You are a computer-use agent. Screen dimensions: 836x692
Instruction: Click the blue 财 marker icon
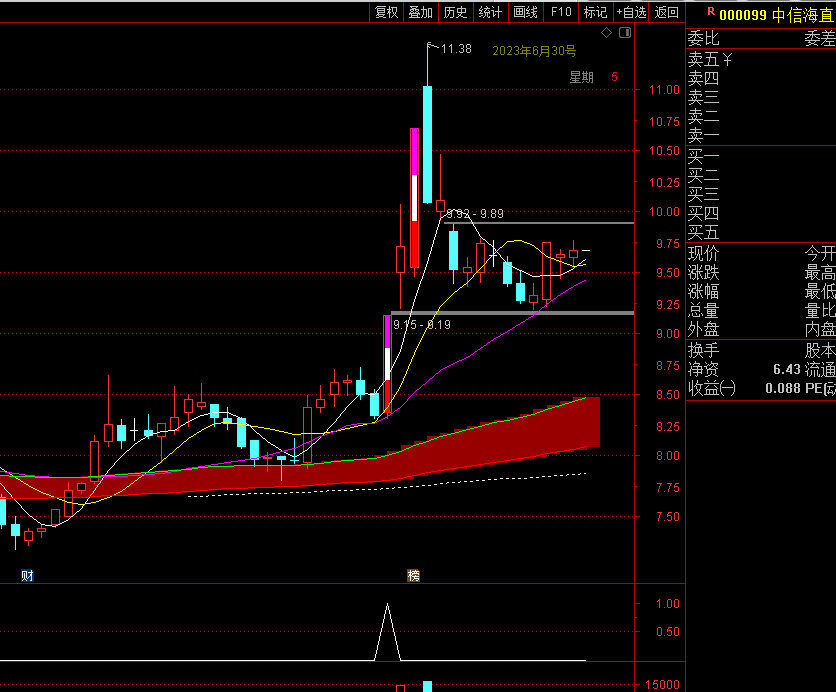click(x=27, y=576)
